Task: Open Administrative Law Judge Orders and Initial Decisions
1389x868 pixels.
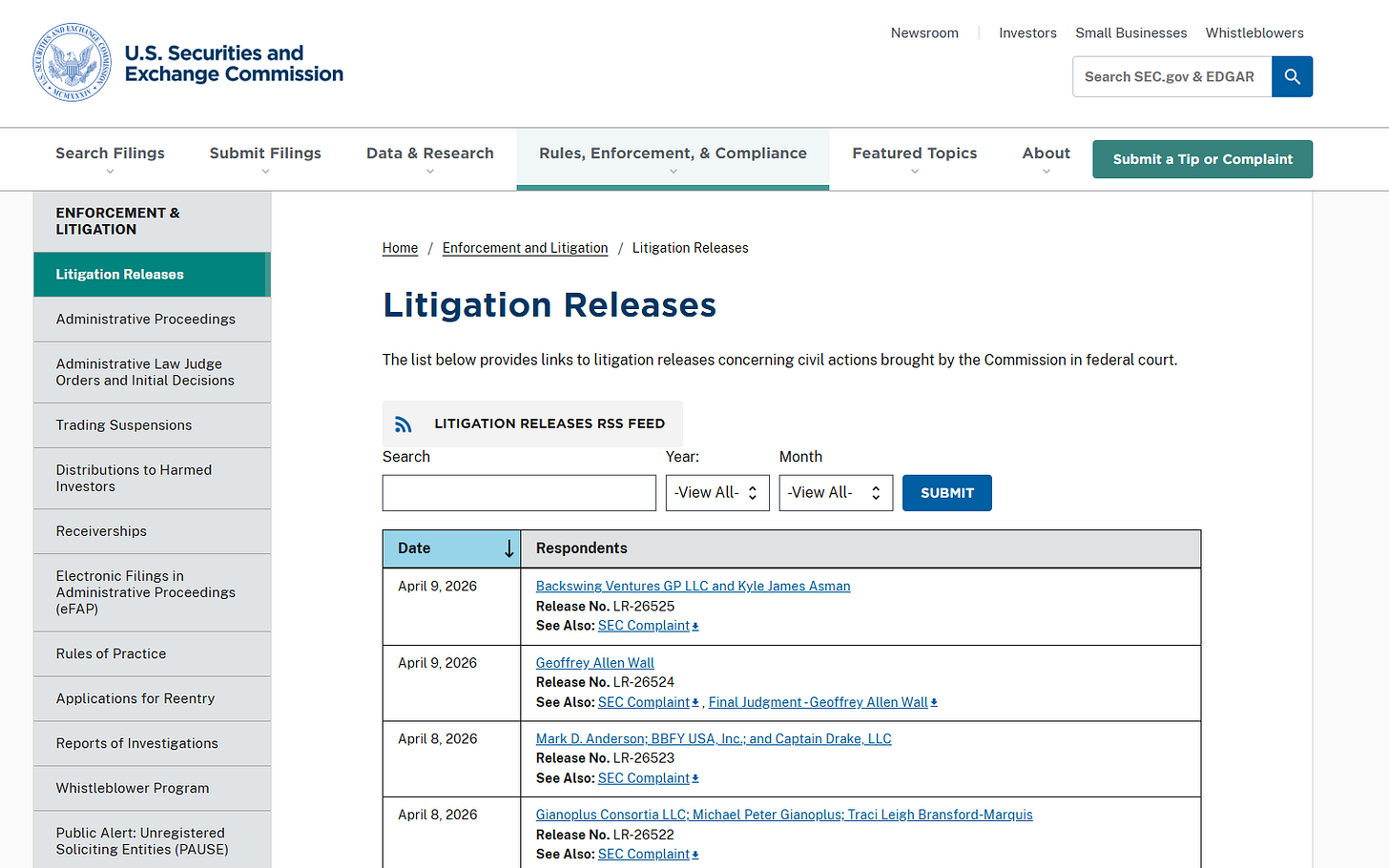Action: [x=152, y=372]
